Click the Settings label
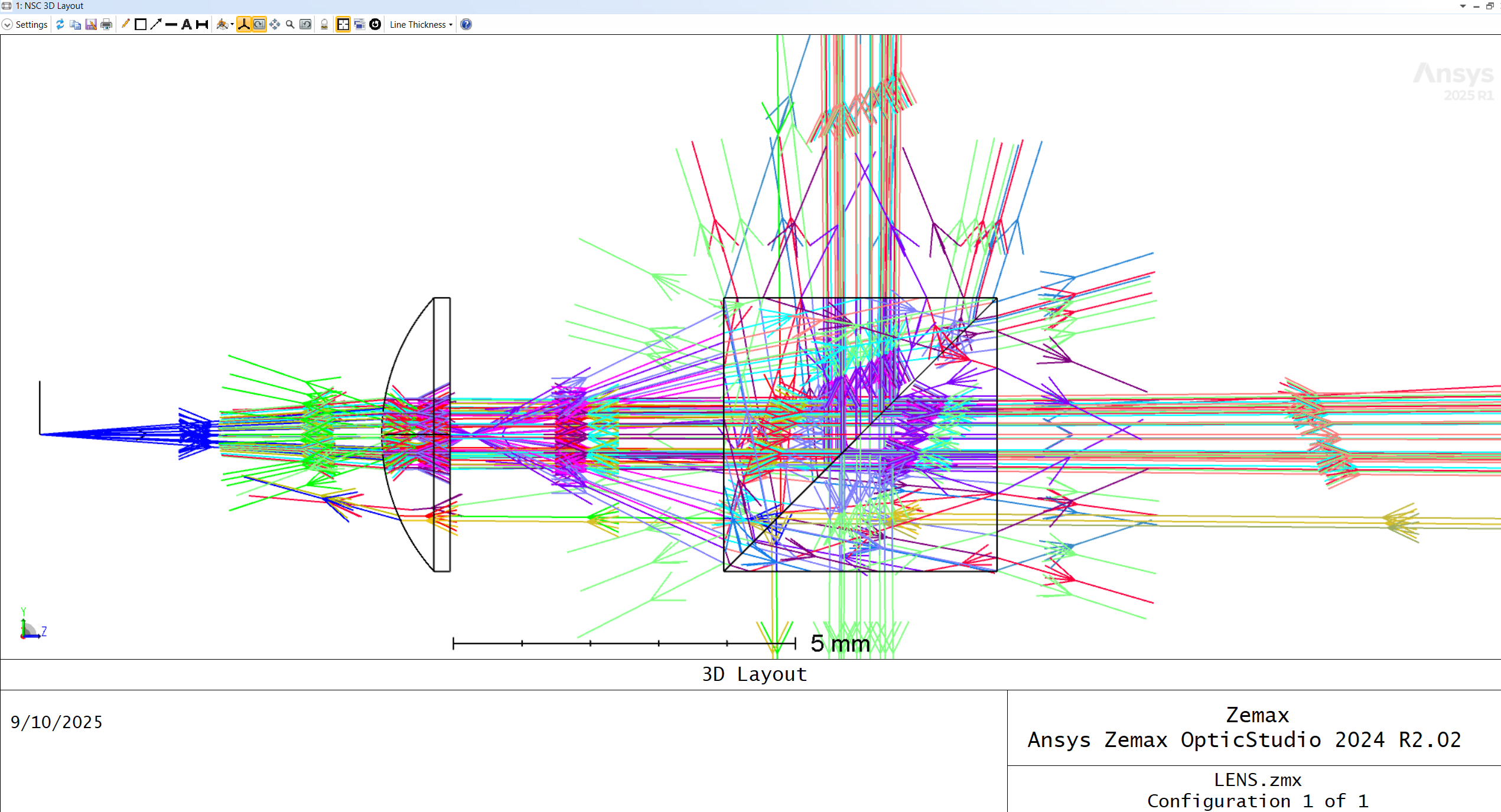Viewport: 1501px width, 812px height. [31, 25]
